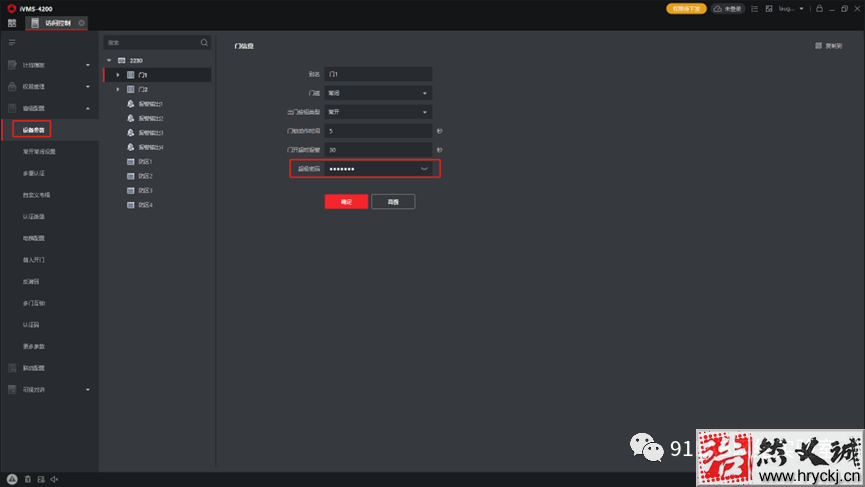865x487 pixels.
Task: Select alarm output 报警输出4
Action: point(151,147)
